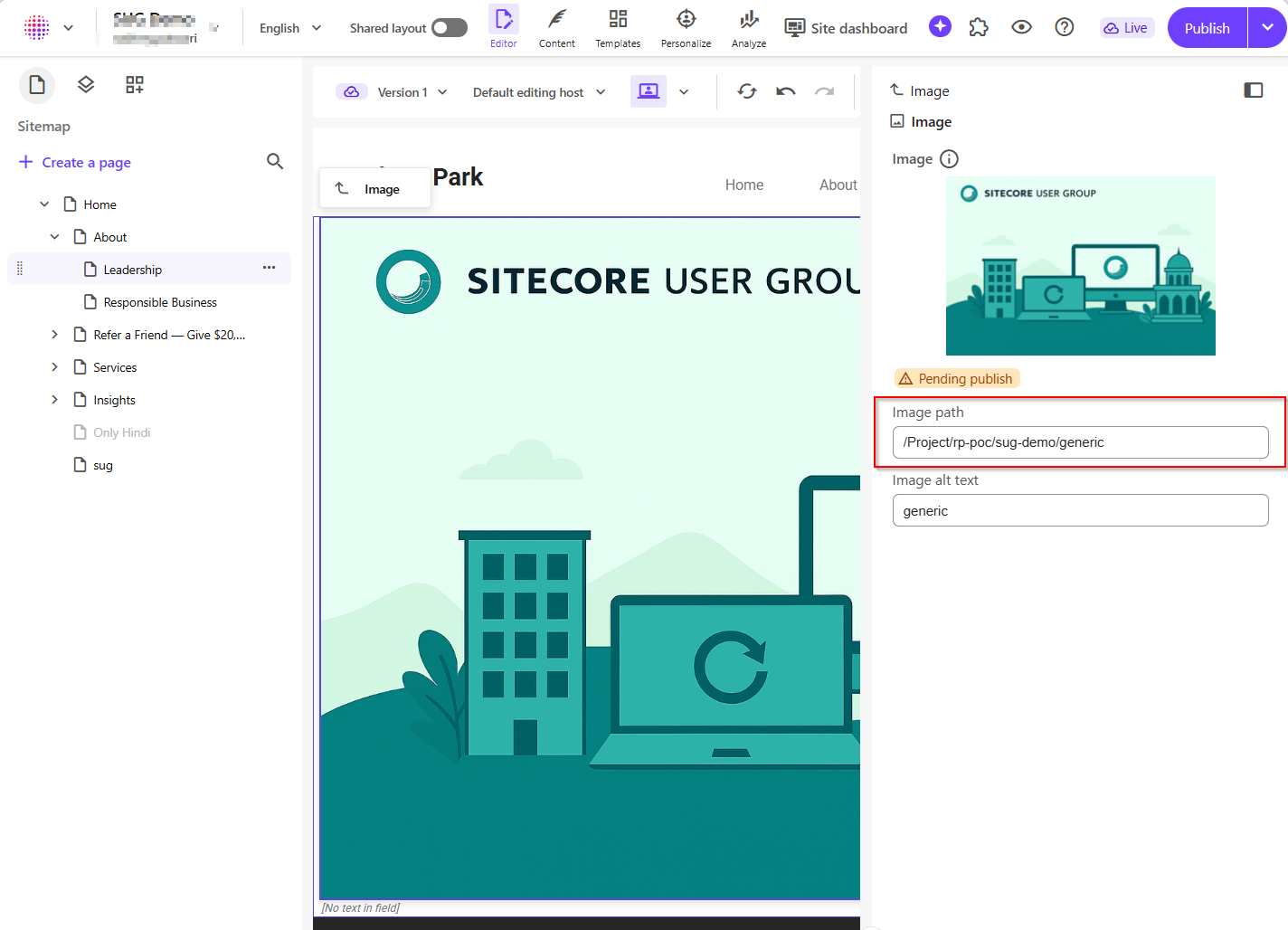The image size is (1288, 930).
Task: Go to the Personalize tab
Action: tap(686, 27)
